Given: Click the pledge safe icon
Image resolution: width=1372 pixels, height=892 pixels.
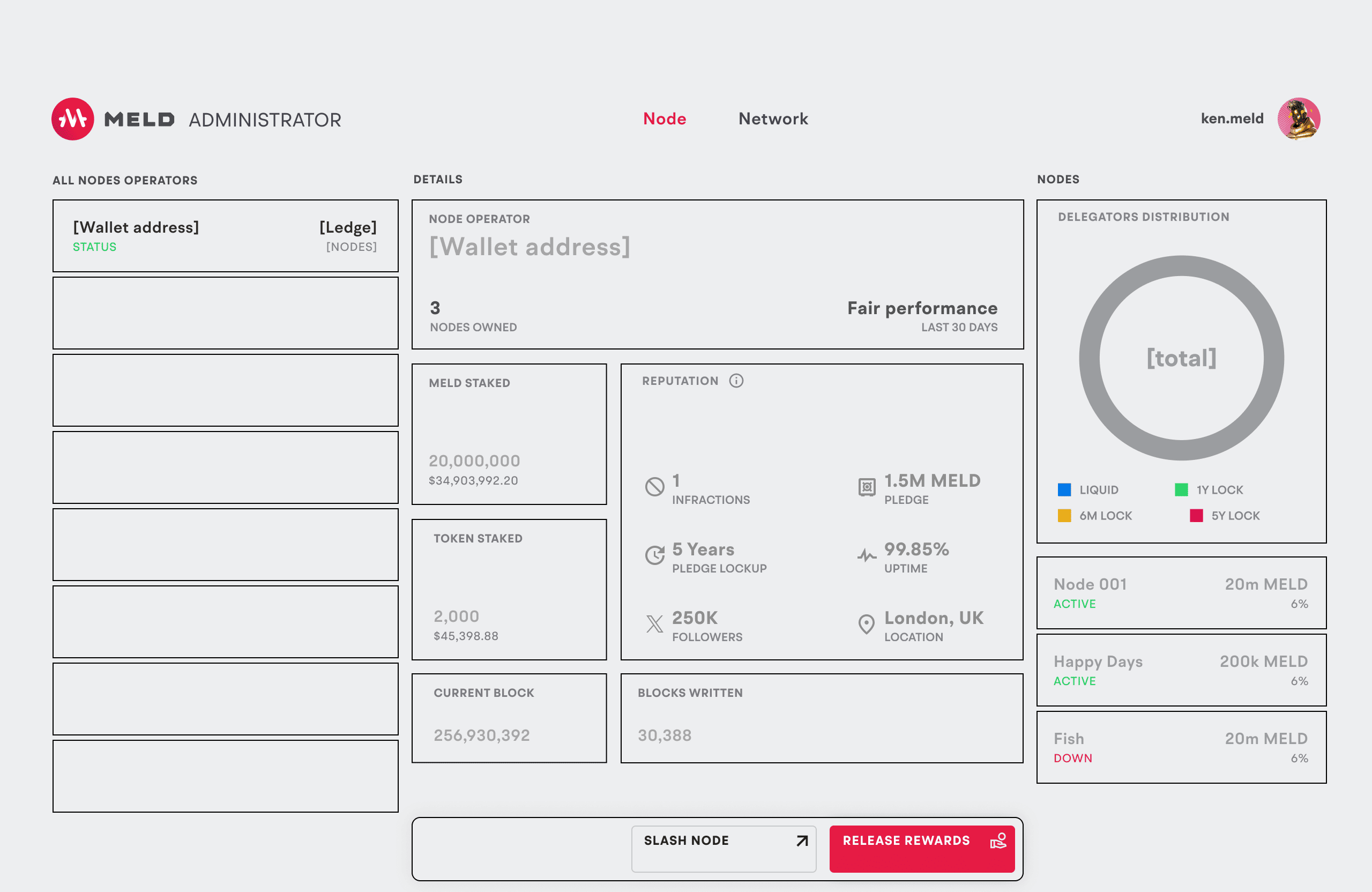Looking at the screenshot, I should [x=867, y=487].
